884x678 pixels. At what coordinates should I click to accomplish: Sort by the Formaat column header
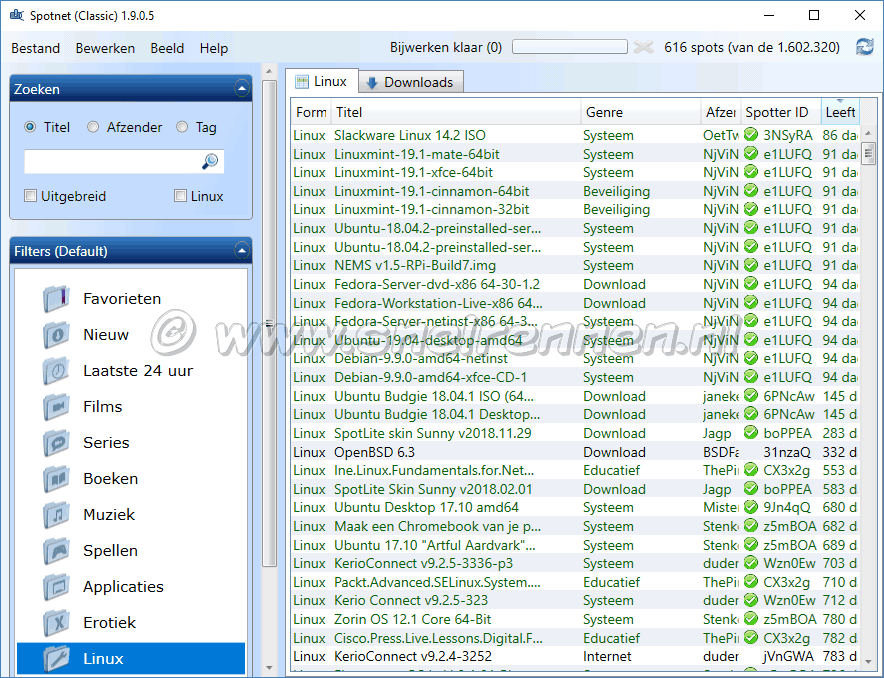coord(311,112)
